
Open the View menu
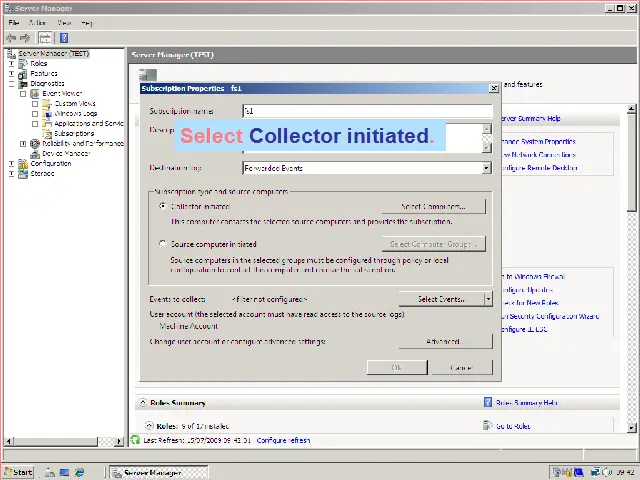[x=64, y=22]
